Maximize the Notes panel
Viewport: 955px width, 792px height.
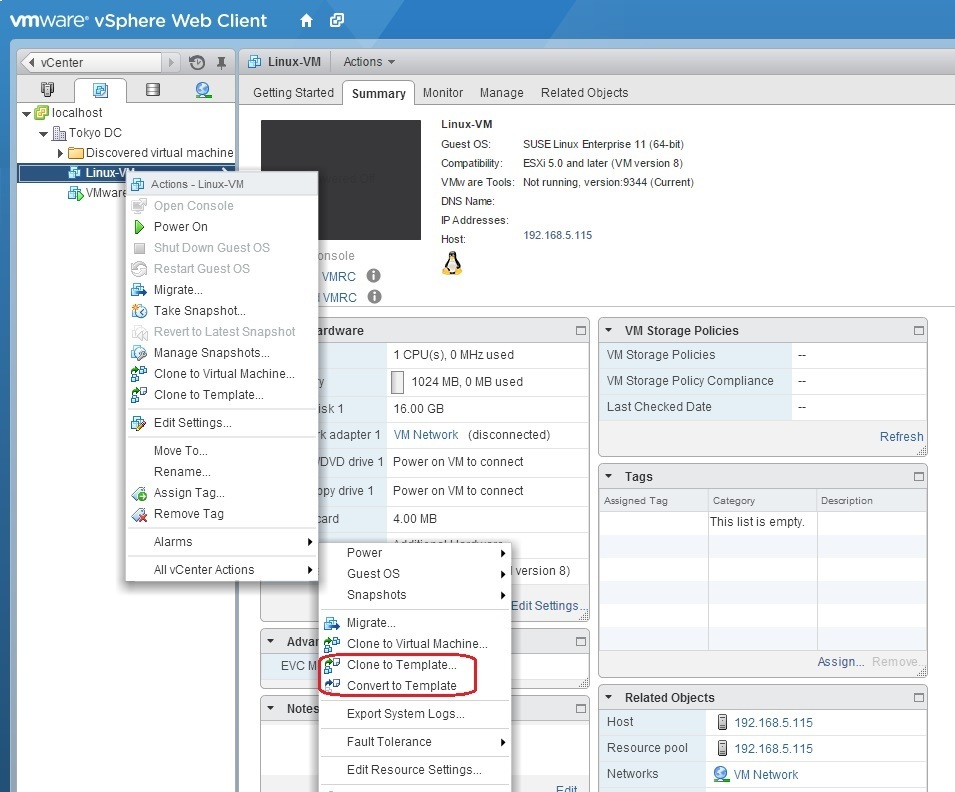(x=580, y=709)
